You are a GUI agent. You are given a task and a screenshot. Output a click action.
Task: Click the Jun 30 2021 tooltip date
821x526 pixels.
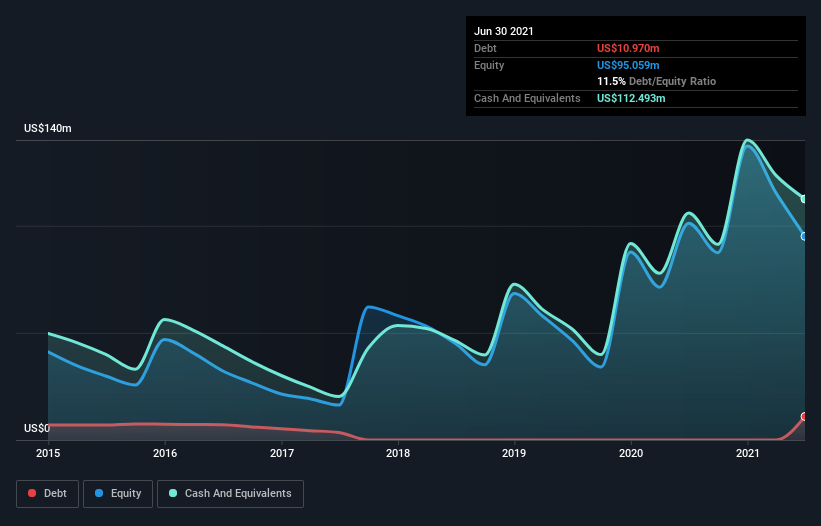[504, 31]
